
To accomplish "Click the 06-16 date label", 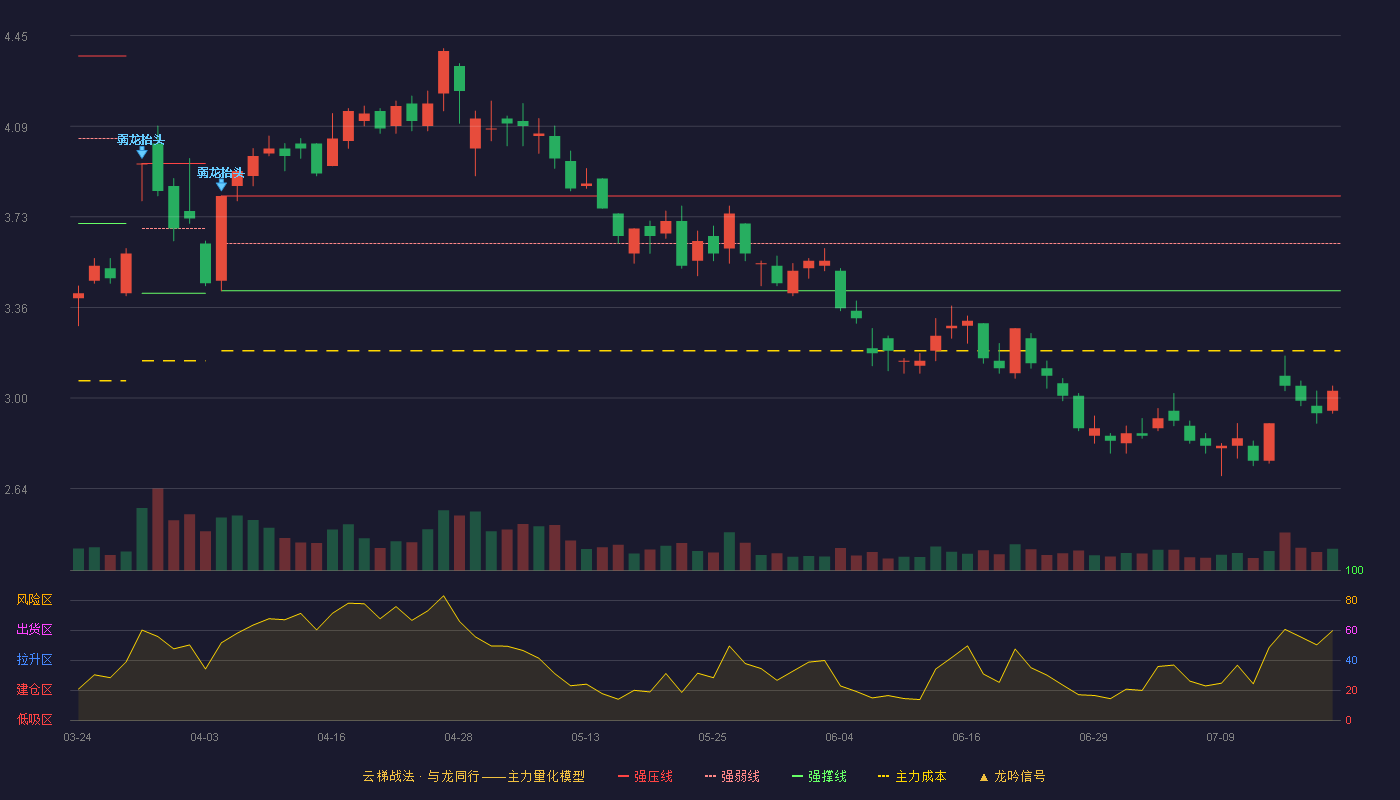I will pyautogui.click(x=966, y=737).
